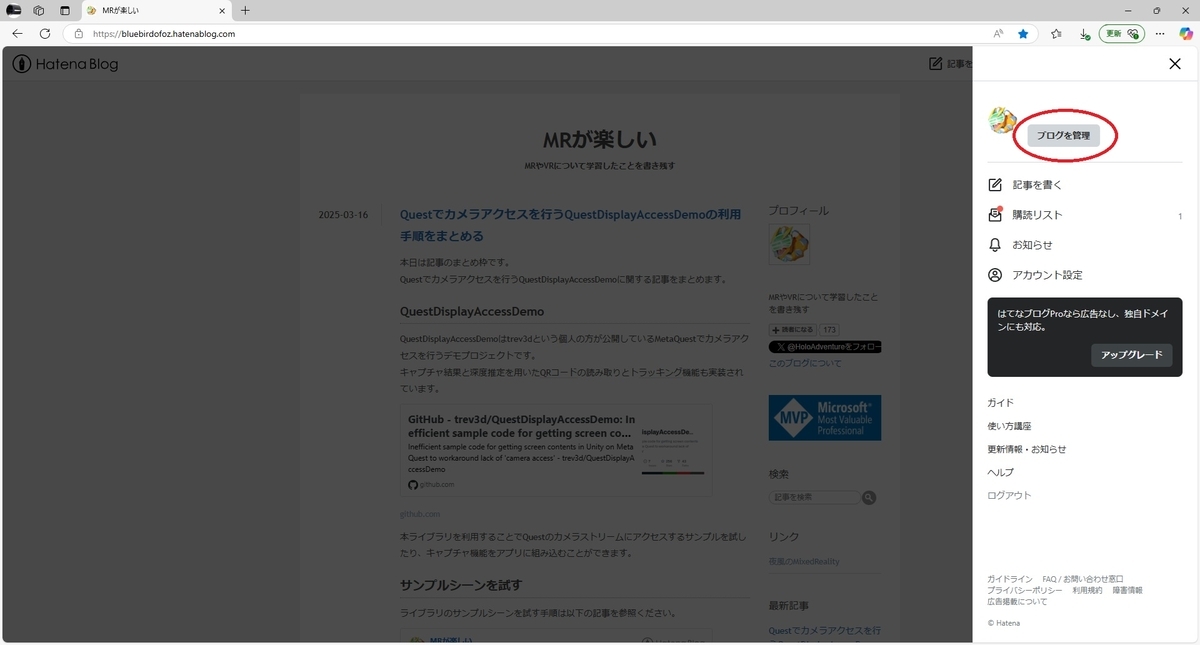Screen dimensions: 1200x645
Task: Click the pencil icon beside 記事を書く
Action: pos(995,185)
